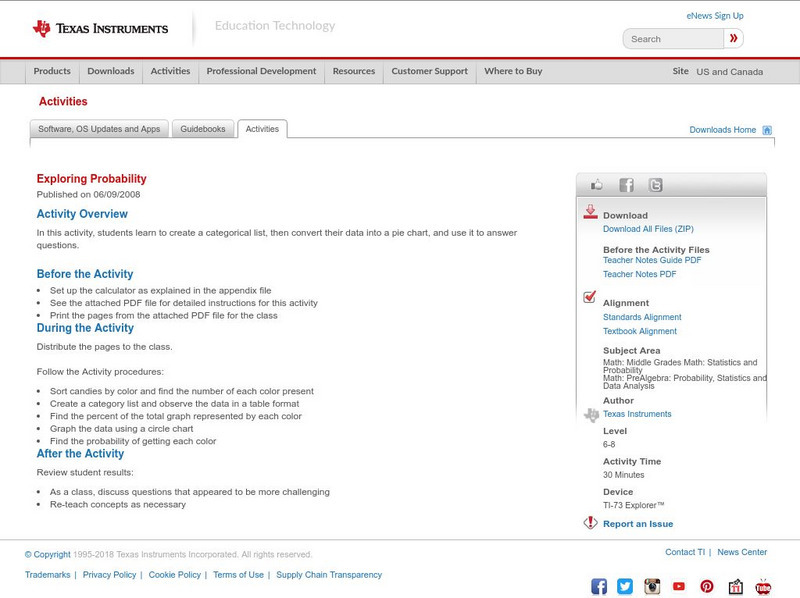Open Teacher Notes Guide PDF
Image resolution: width=800 pixels, height=598 pixels.
652,260
